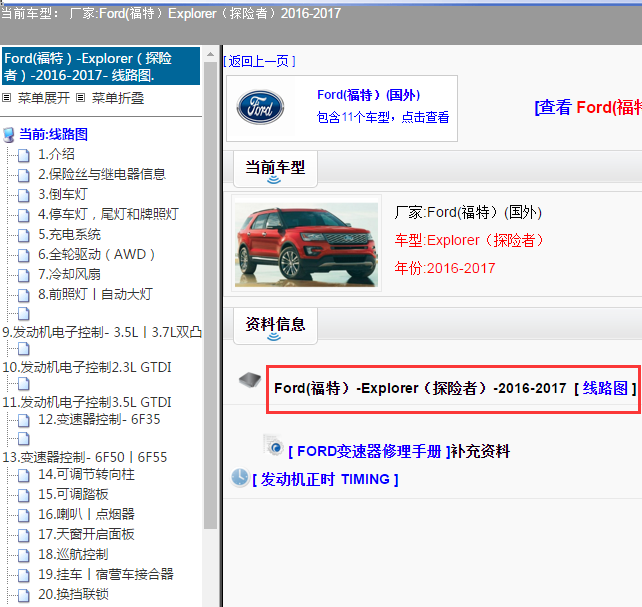Click the blue panel title Ford(福特)-Explorer 线路图
Image resolution: width=642 pixels, height=607 pixels.
[101, 66]
